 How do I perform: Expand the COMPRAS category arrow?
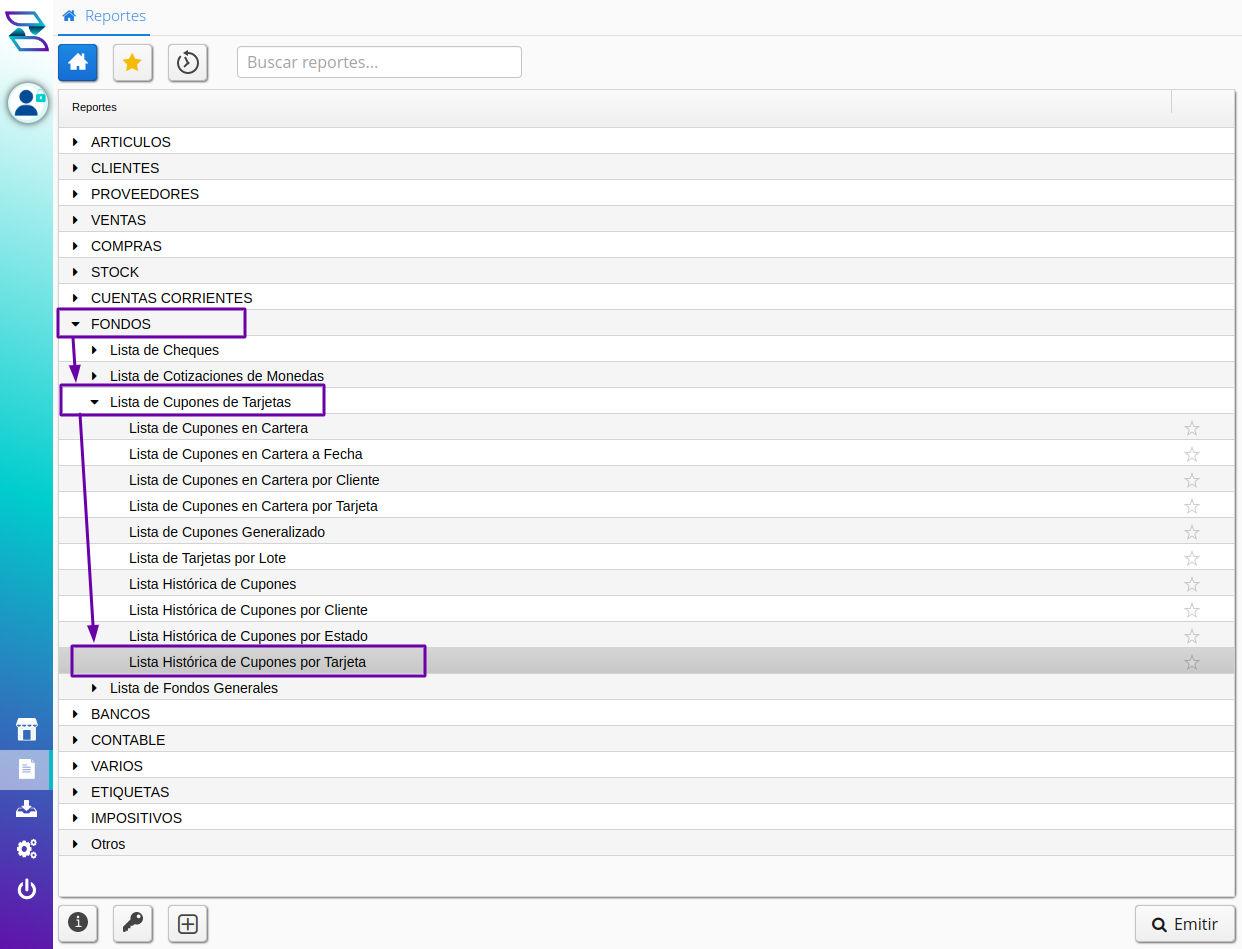[75, 246]
